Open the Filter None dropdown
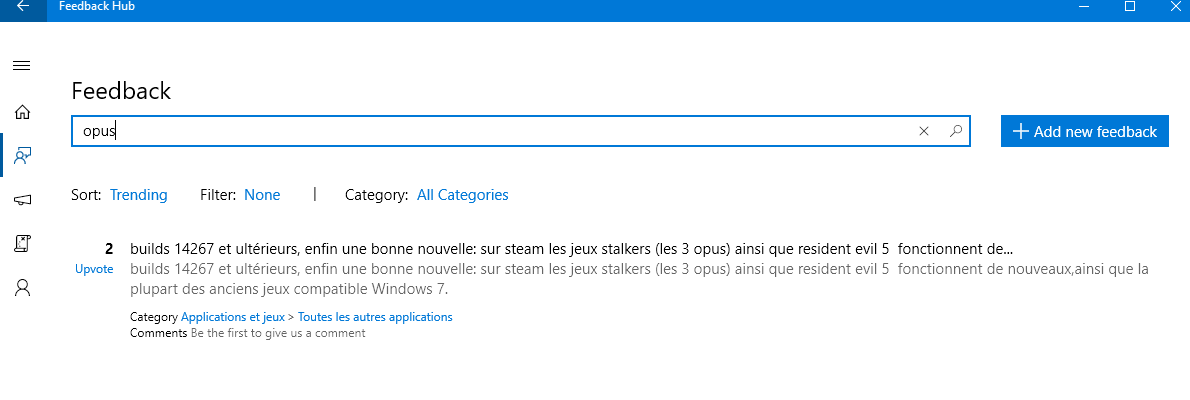Screen dimensions: 1190x400 262,195
